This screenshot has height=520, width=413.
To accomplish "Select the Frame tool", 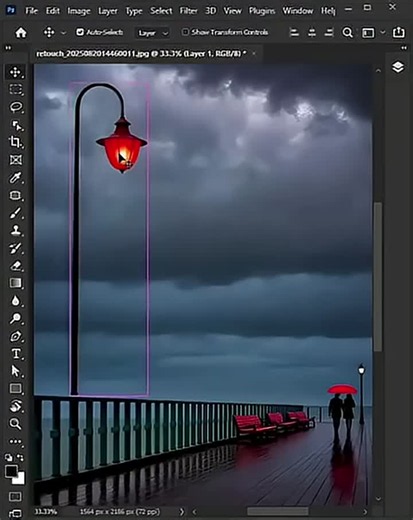I will point(15,160).
